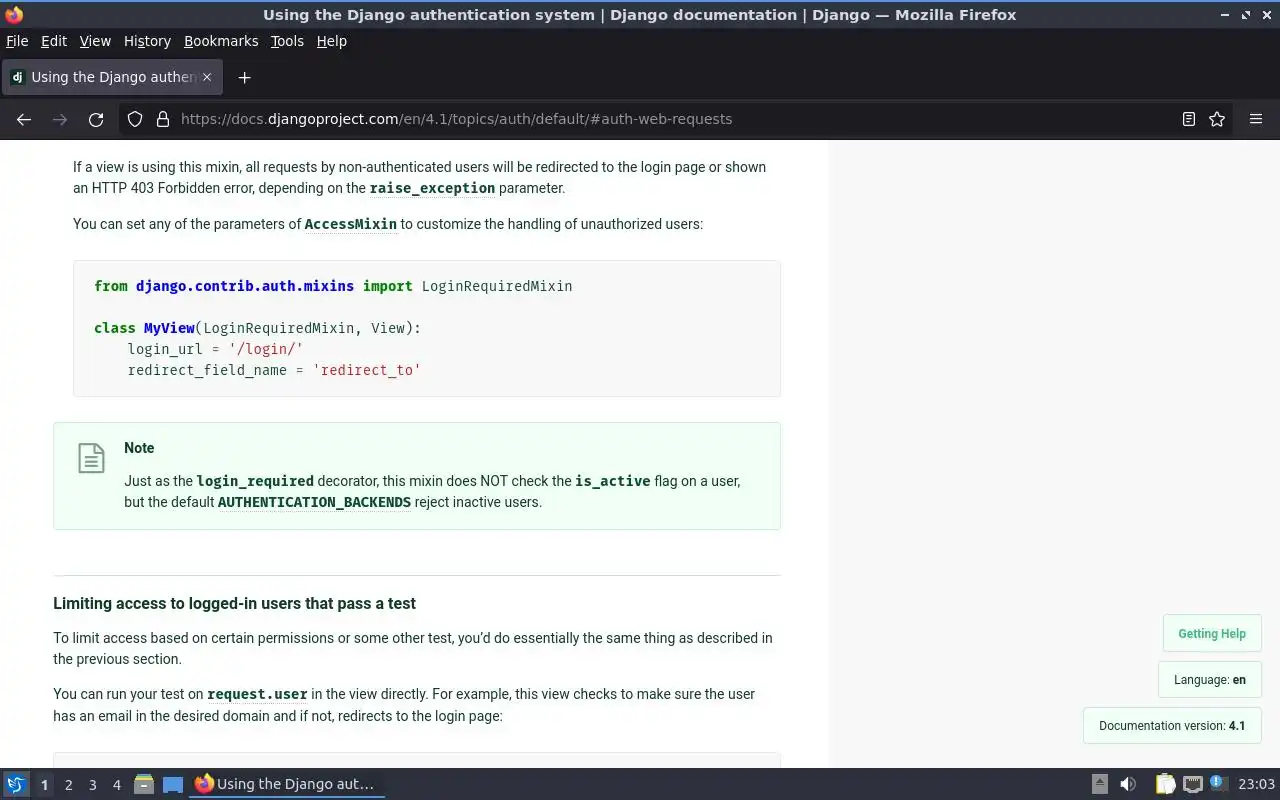Toggle reader view for this page
This screenshot has height=800, width=1280.
pos(1189,119)
